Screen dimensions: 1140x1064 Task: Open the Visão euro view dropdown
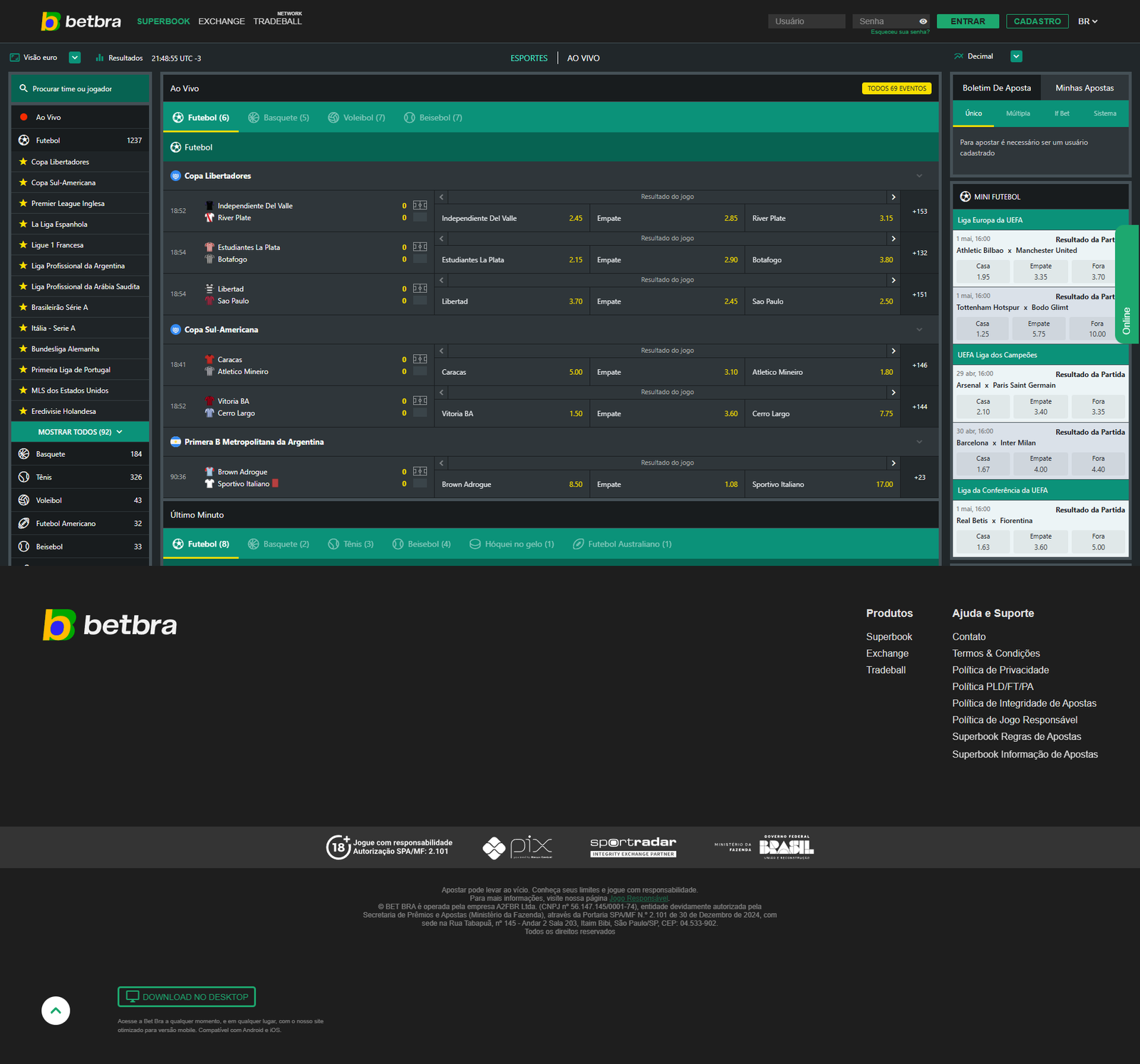click(x=75, y=58)
